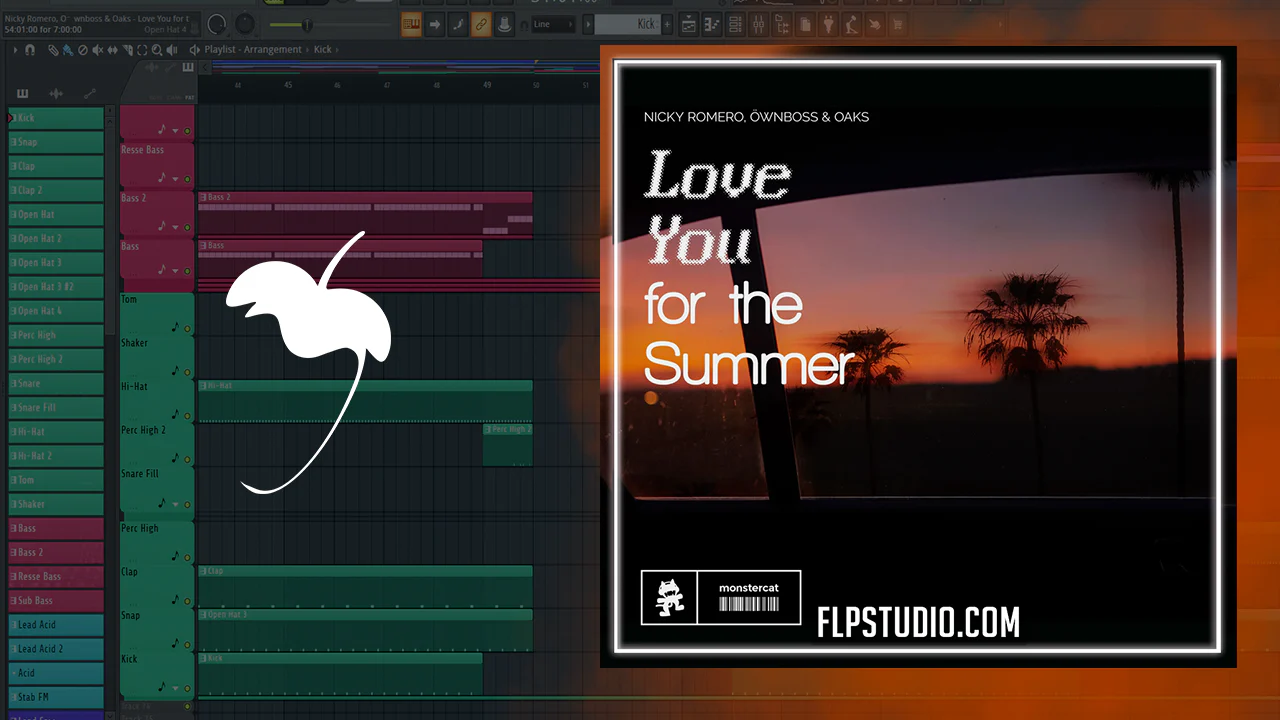The height and width of the screenshot is (720, 1280).
Task: Click the speaker icon beside the Playlist title
Action: [196, 50]
